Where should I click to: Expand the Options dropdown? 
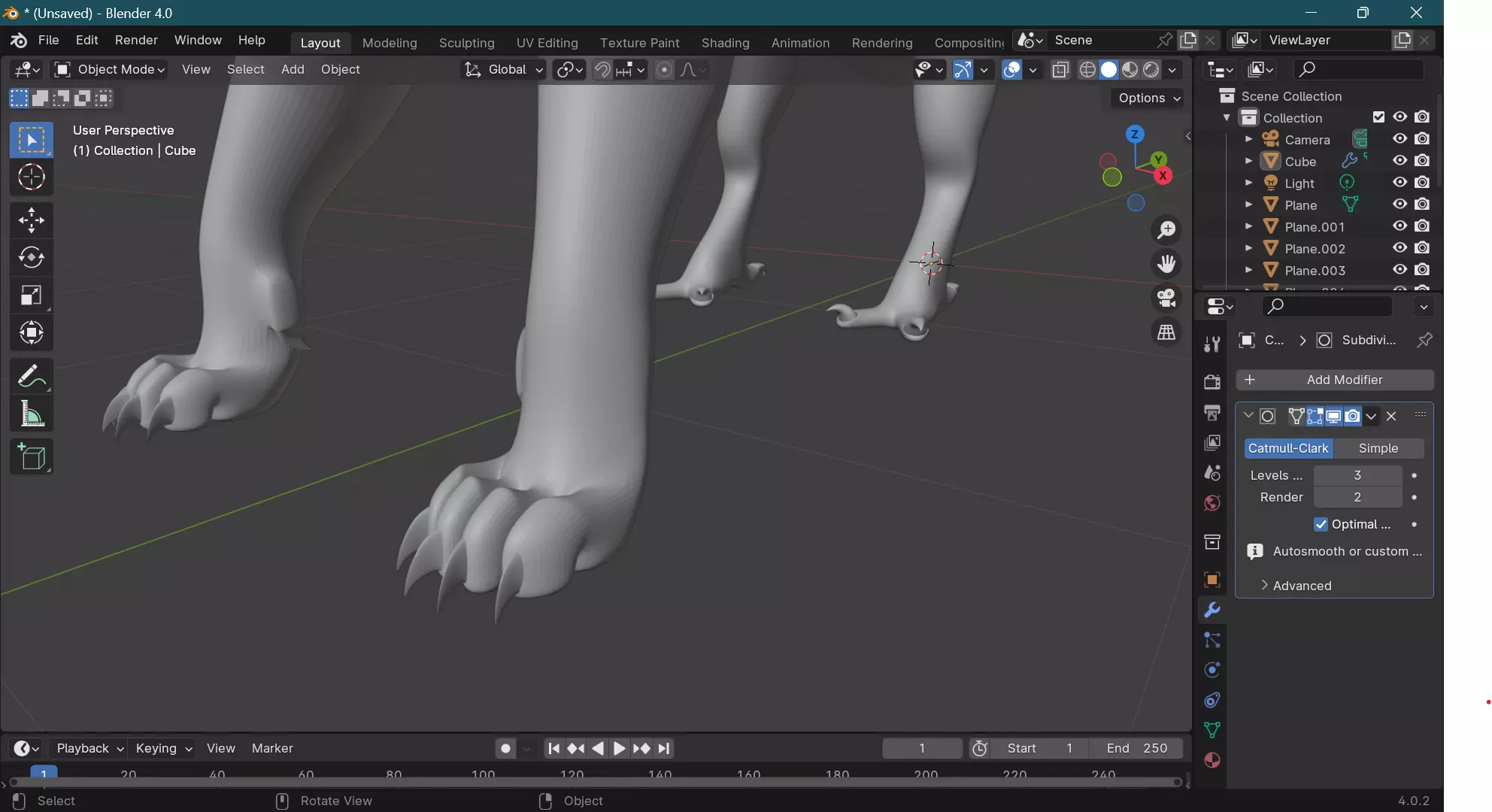tap(1148, 98)
